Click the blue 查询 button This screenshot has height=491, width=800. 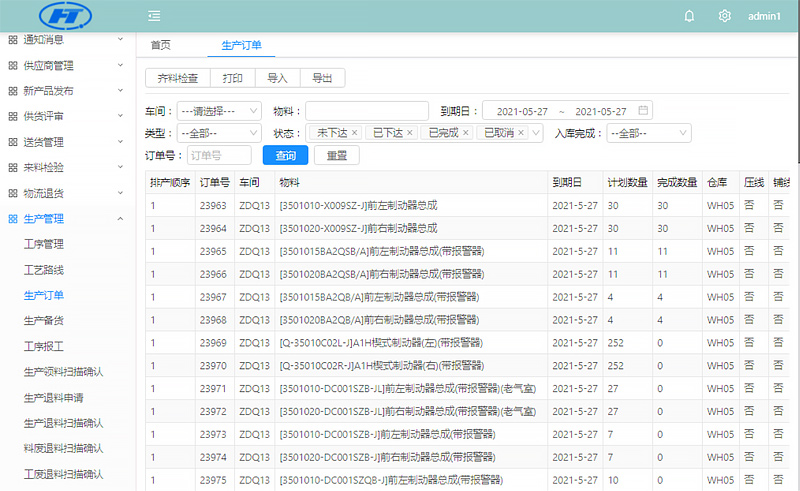pos(286,155)
